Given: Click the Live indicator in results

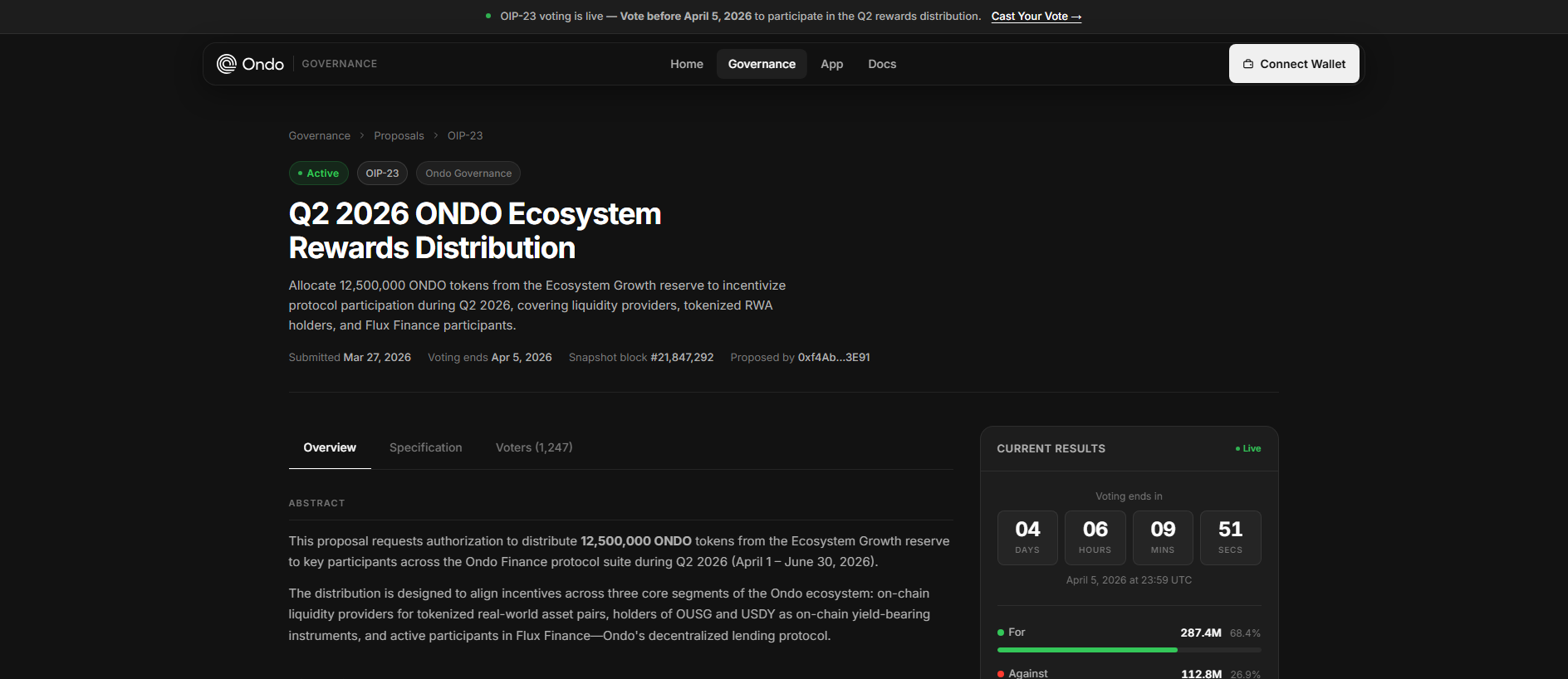Looking at the screenshot, I should [1248, 448].
